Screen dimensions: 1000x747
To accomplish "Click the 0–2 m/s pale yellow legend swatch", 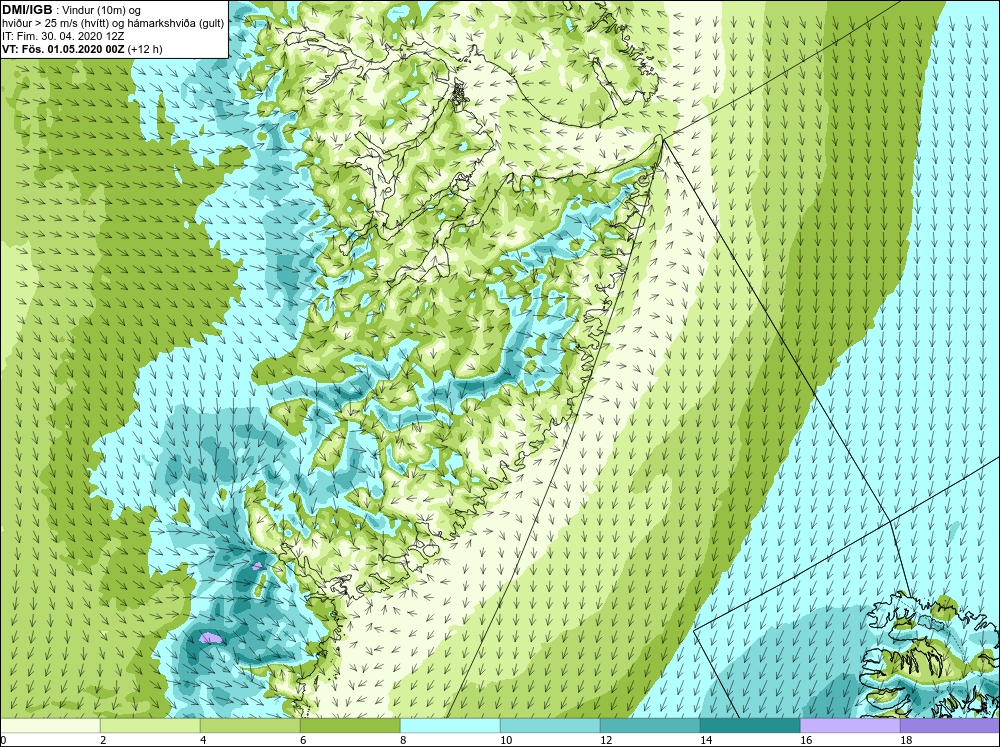I will click(x=50, y=726).
